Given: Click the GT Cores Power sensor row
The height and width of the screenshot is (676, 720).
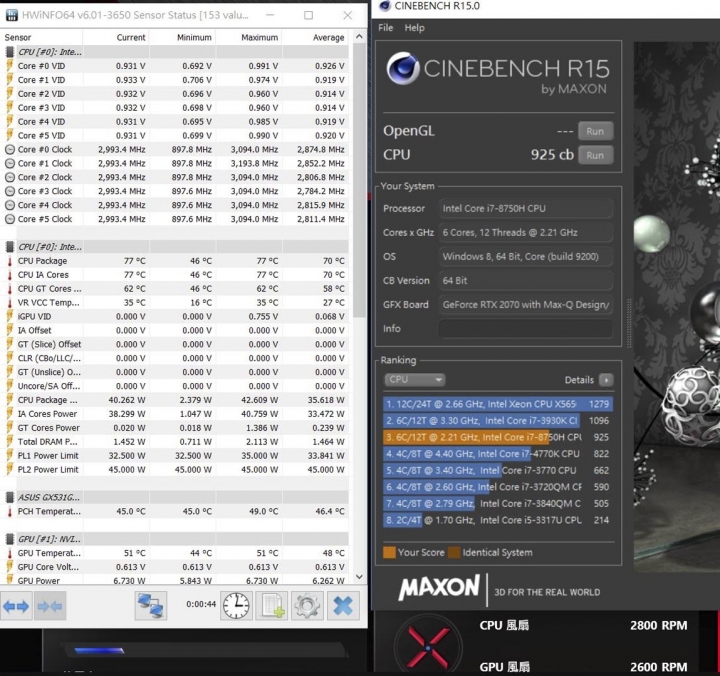Looking at the screenshot, I should [x=174, y=428].
